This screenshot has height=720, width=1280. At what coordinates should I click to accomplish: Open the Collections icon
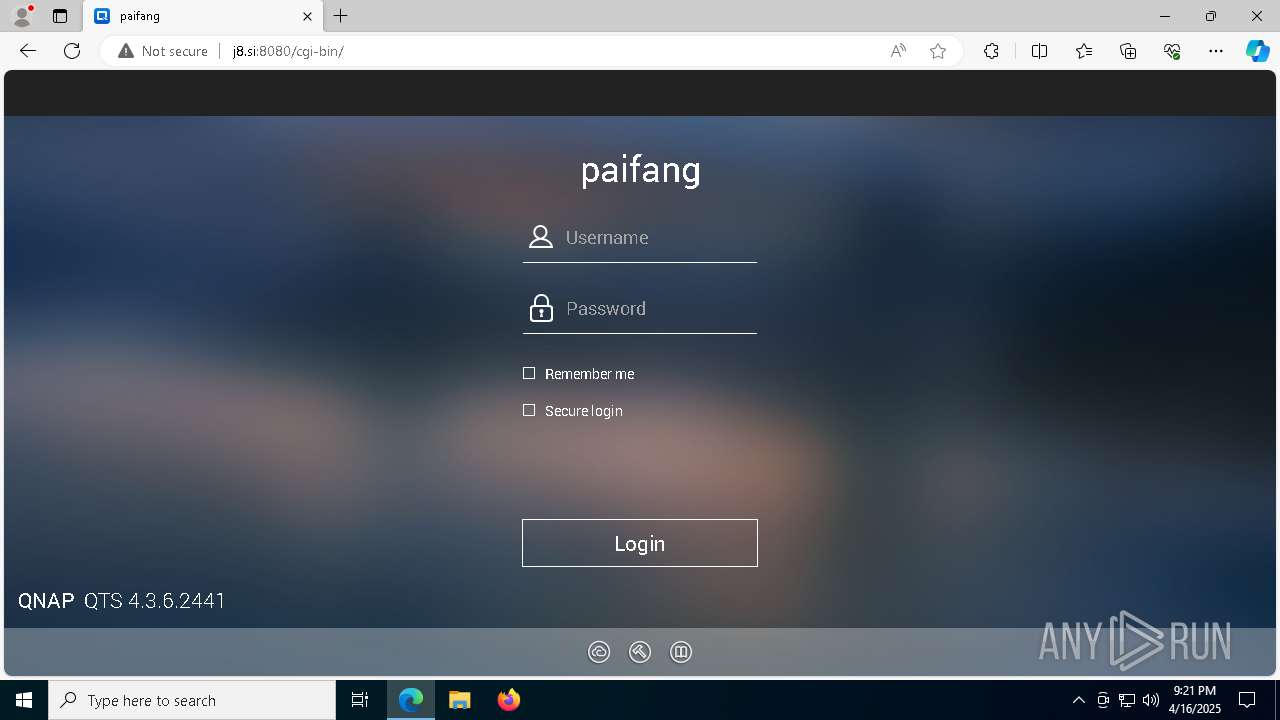click(x=1128, y=51)
